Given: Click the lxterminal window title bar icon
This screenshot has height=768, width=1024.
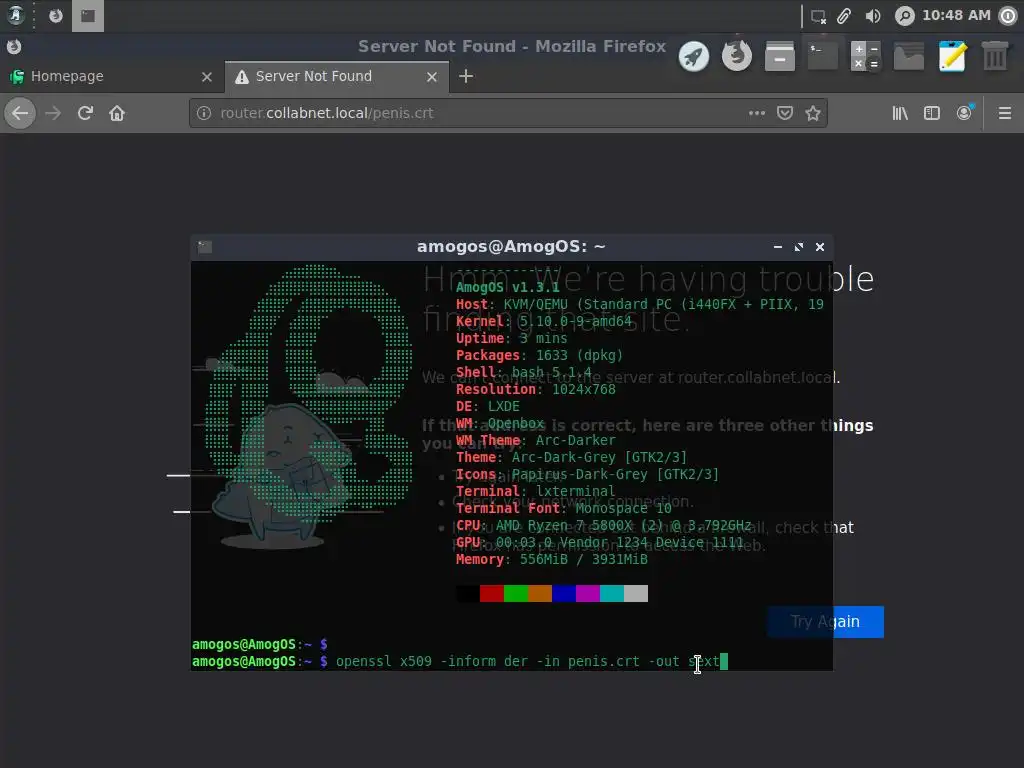Looking at the screenshot, I should point(205,247).
